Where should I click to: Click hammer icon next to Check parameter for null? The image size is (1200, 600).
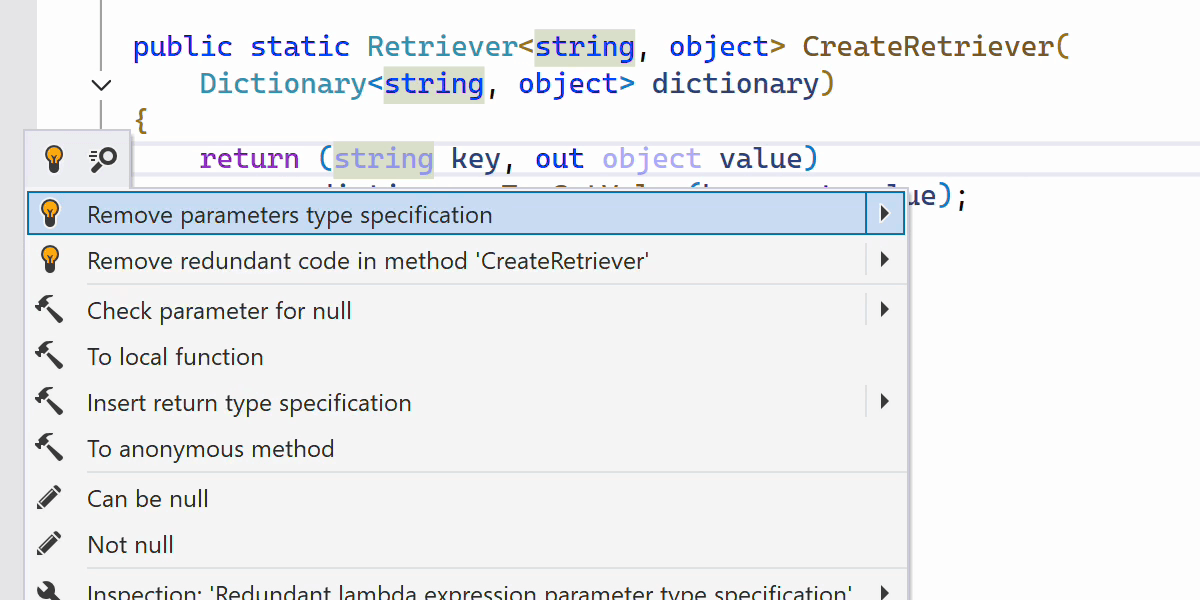point(50,310)
